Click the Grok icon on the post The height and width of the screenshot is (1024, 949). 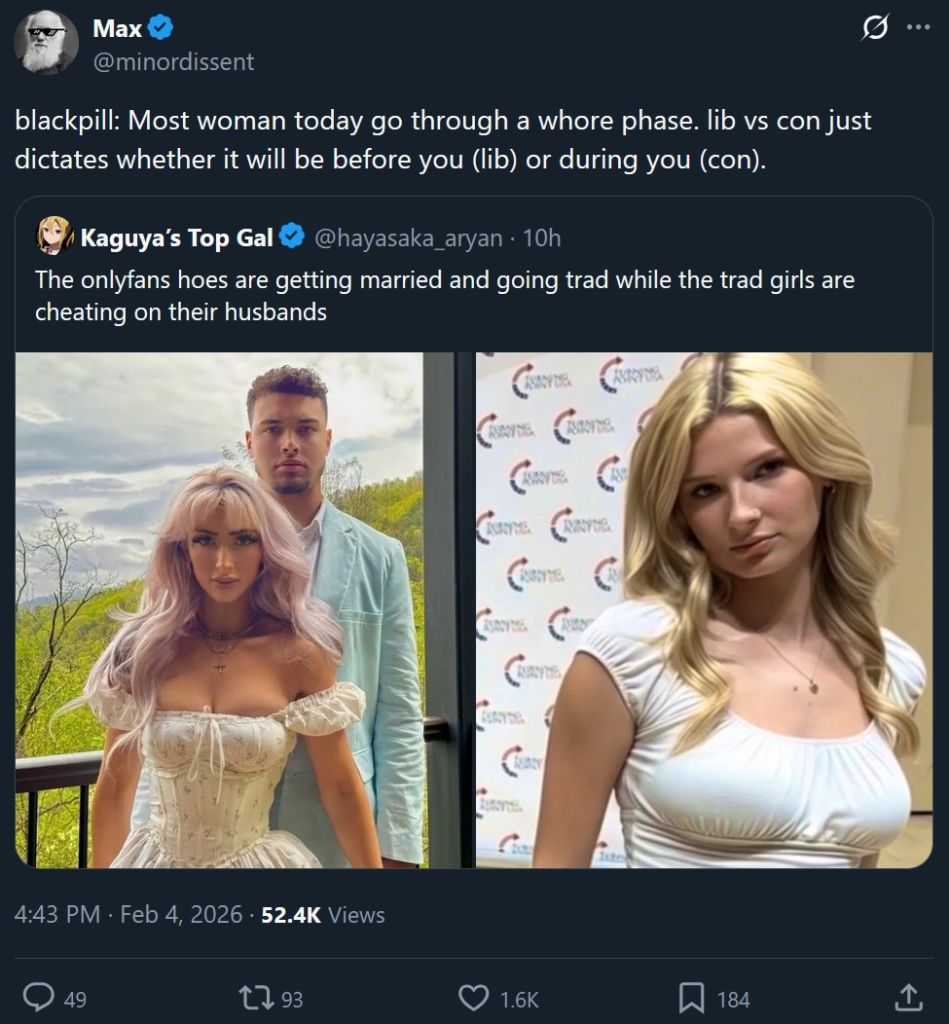[874, 30]
